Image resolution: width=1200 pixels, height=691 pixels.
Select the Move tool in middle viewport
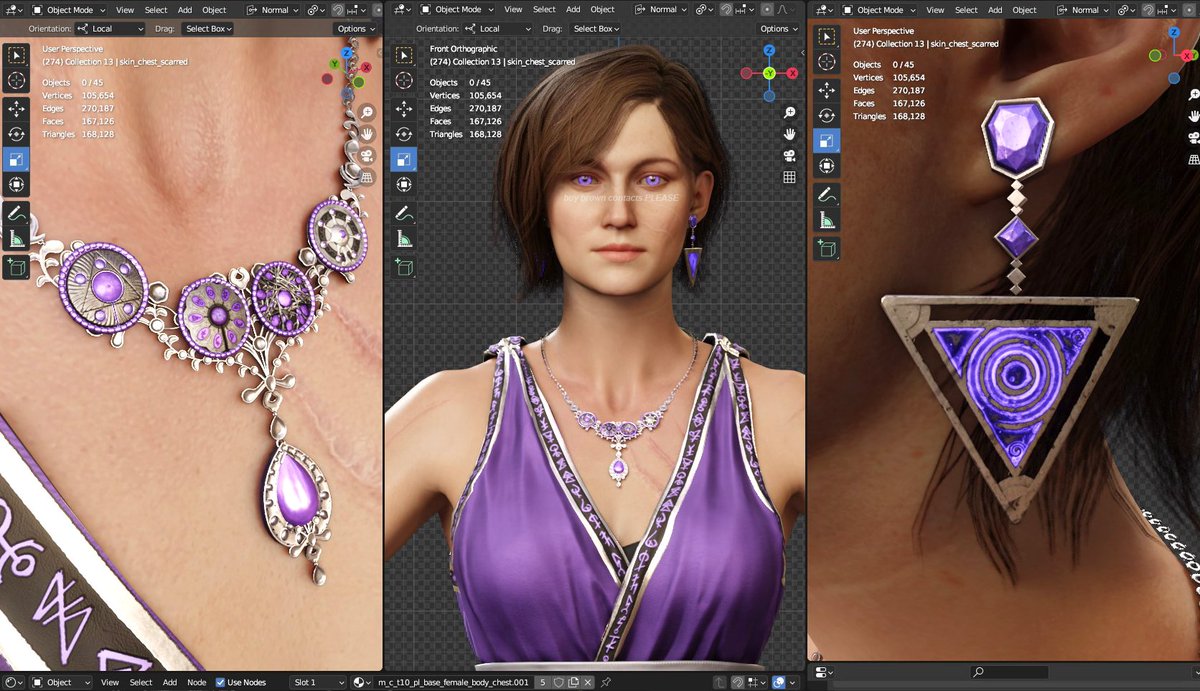coord(403,108)
